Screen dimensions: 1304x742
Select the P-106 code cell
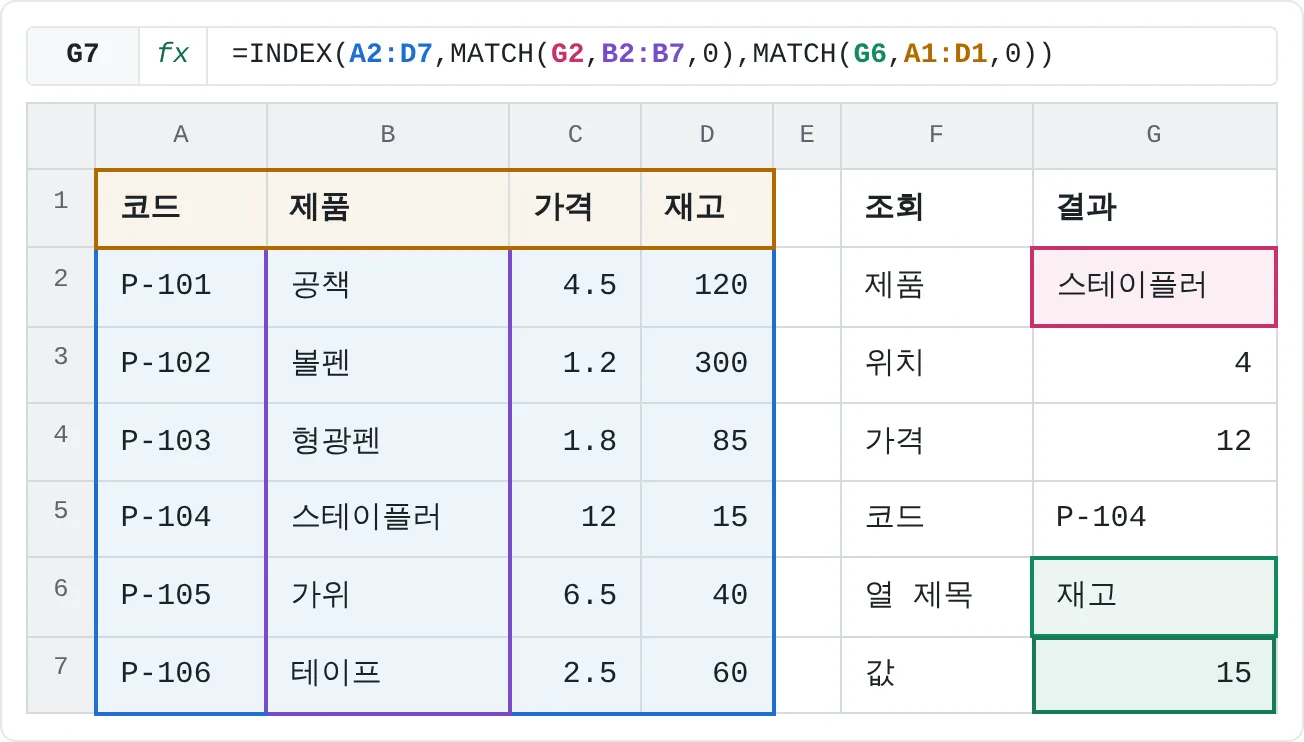pyautogui.click(x=181, y=674)
